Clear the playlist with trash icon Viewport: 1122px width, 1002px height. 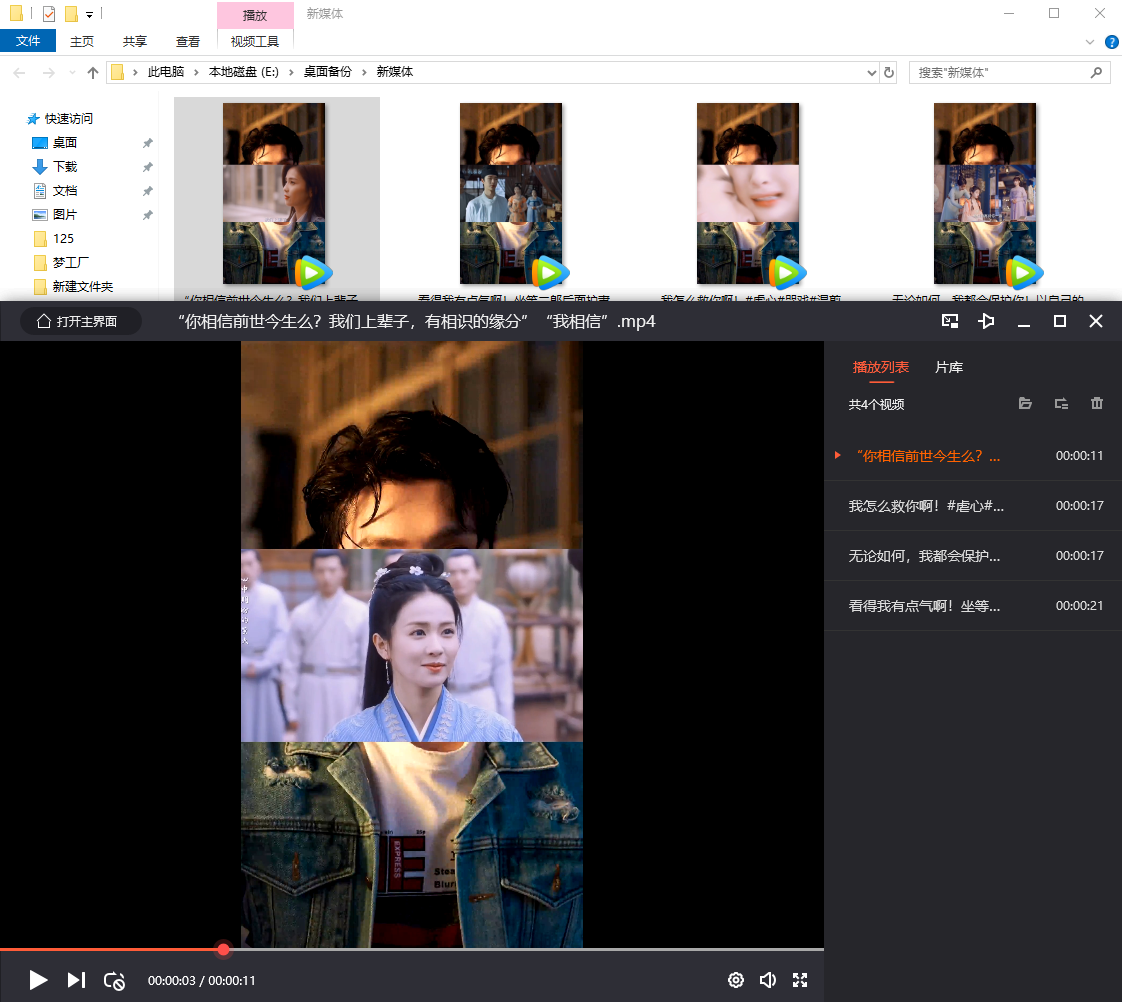click(x=1097, y=403)
